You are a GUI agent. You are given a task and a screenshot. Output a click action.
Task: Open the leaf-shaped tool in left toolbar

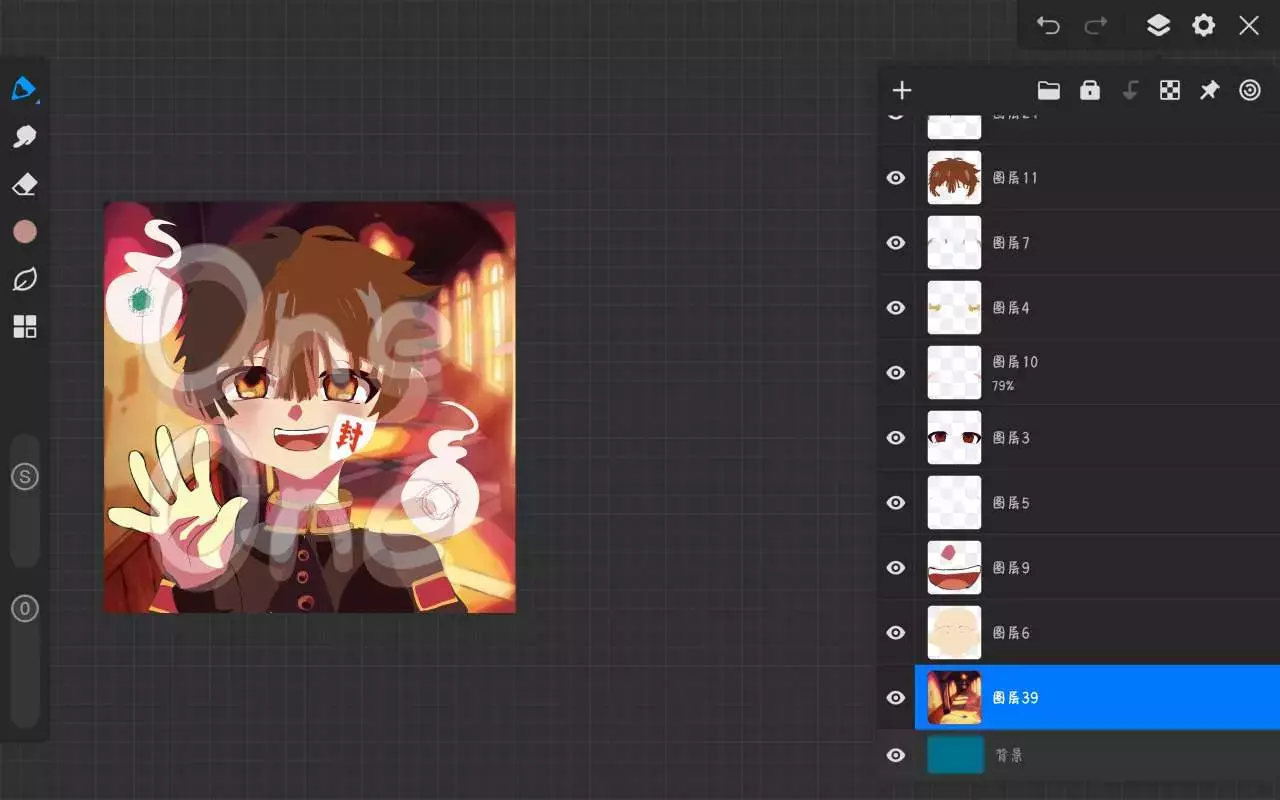point(24,280)
